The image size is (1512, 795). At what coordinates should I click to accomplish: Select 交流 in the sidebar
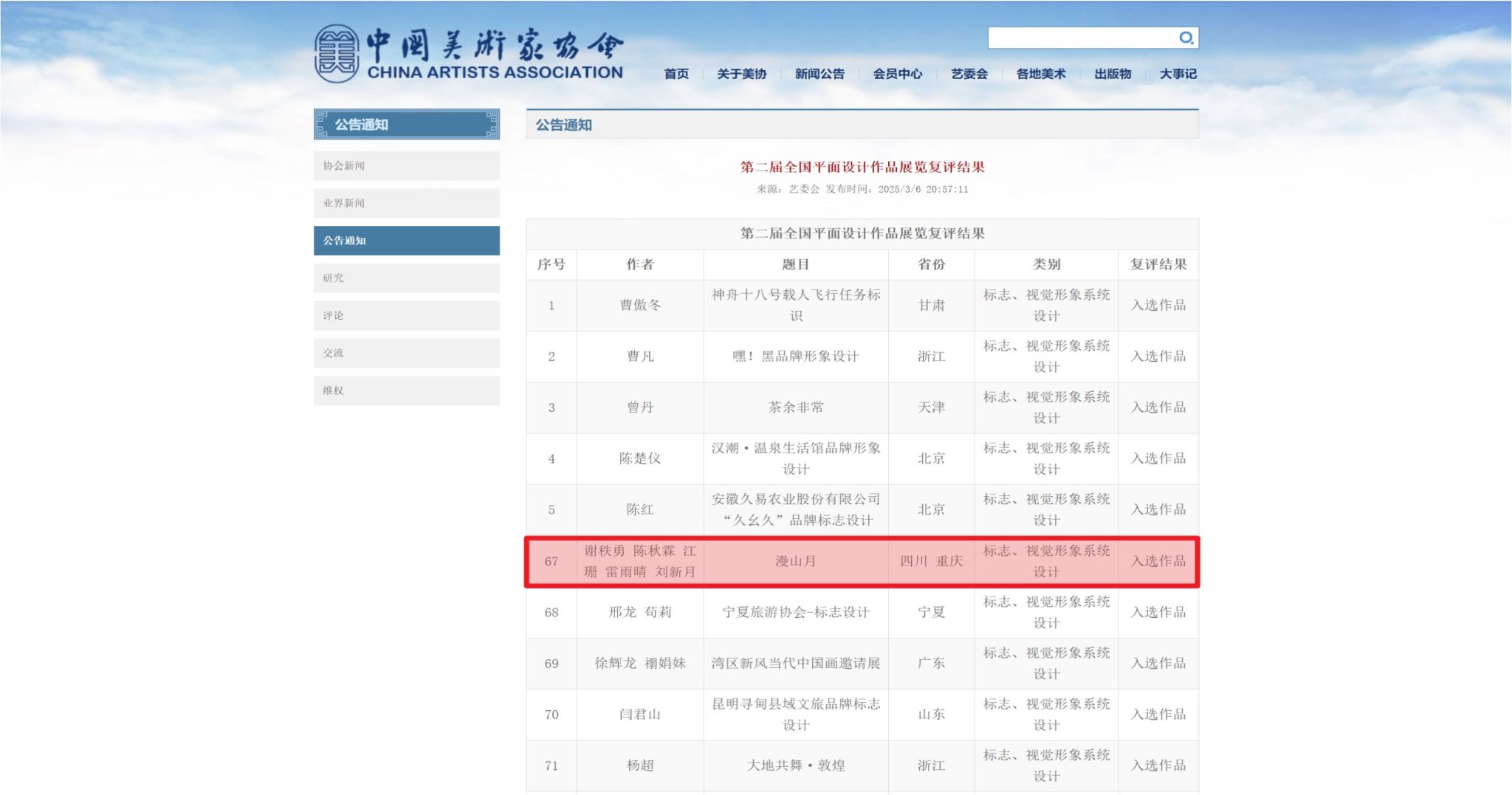406,353
